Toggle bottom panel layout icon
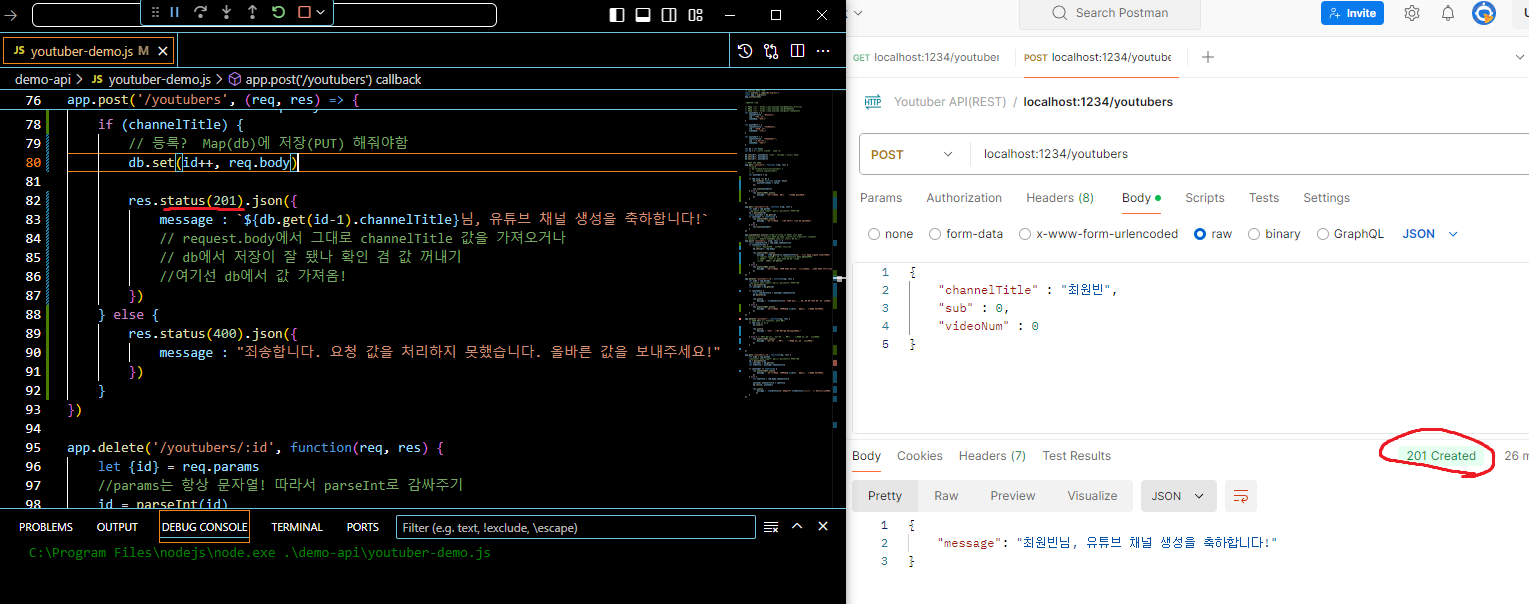Screen dimensions: 1529x604 (643, 14)
